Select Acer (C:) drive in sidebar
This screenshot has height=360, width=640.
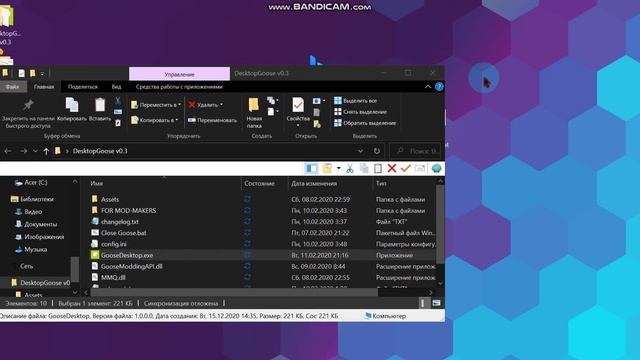click(x=31, y=182)
